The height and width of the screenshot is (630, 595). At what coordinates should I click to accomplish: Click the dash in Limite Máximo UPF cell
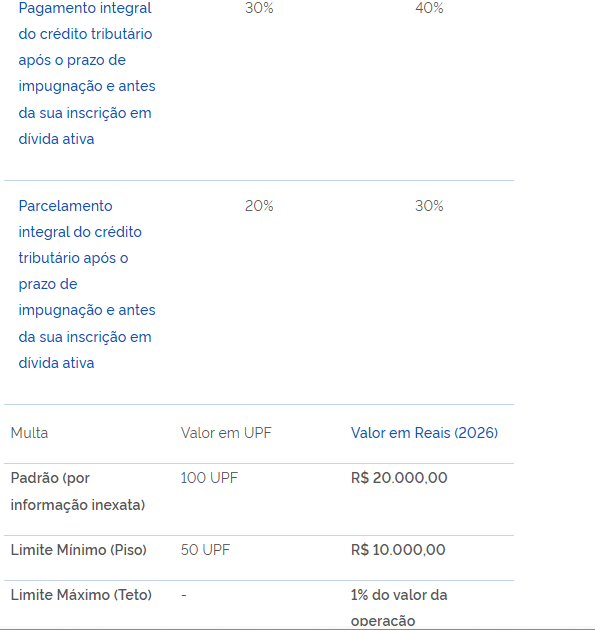coord(184,595)
